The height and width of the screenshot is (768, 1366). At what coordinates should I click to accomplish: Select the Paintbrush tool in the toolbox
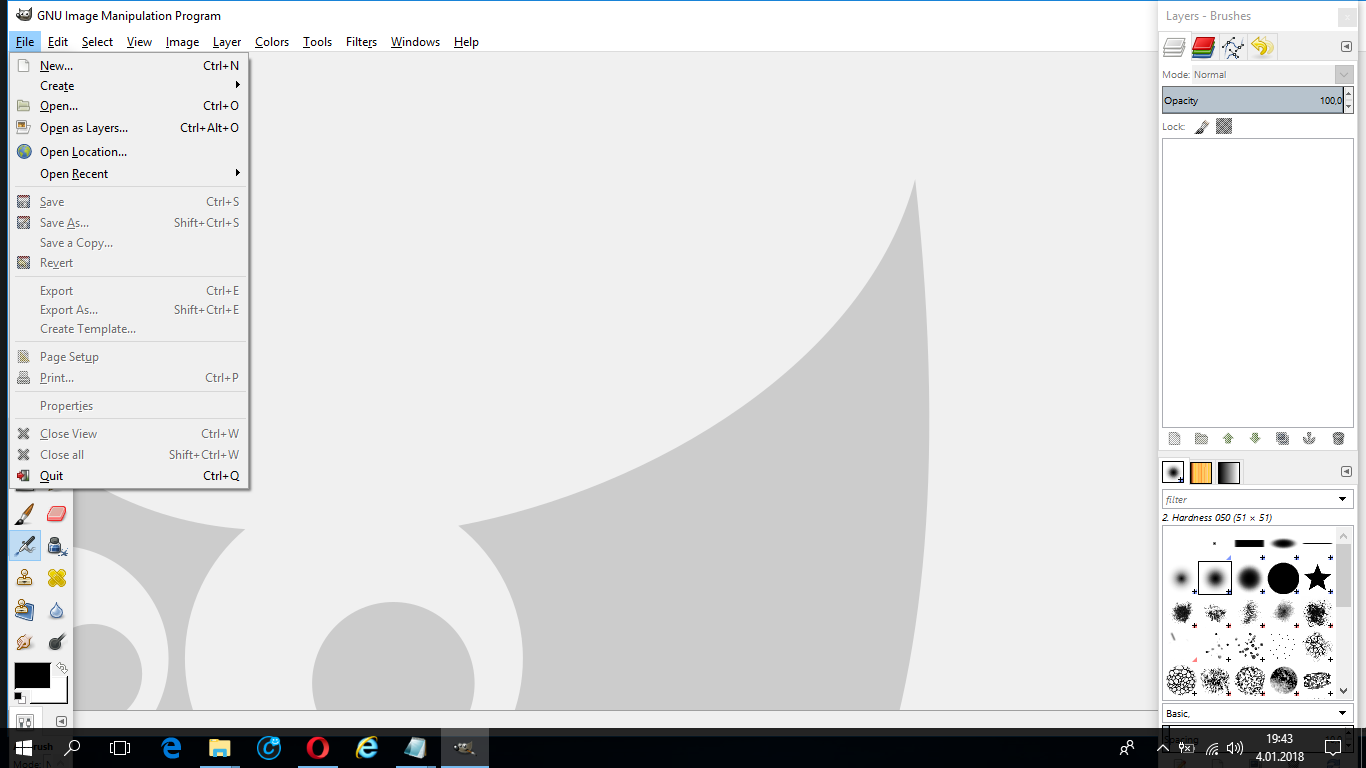tap(25, 514)
